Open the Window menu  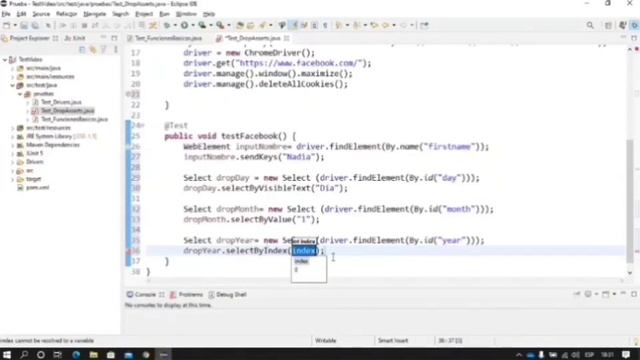click(186, 14)
